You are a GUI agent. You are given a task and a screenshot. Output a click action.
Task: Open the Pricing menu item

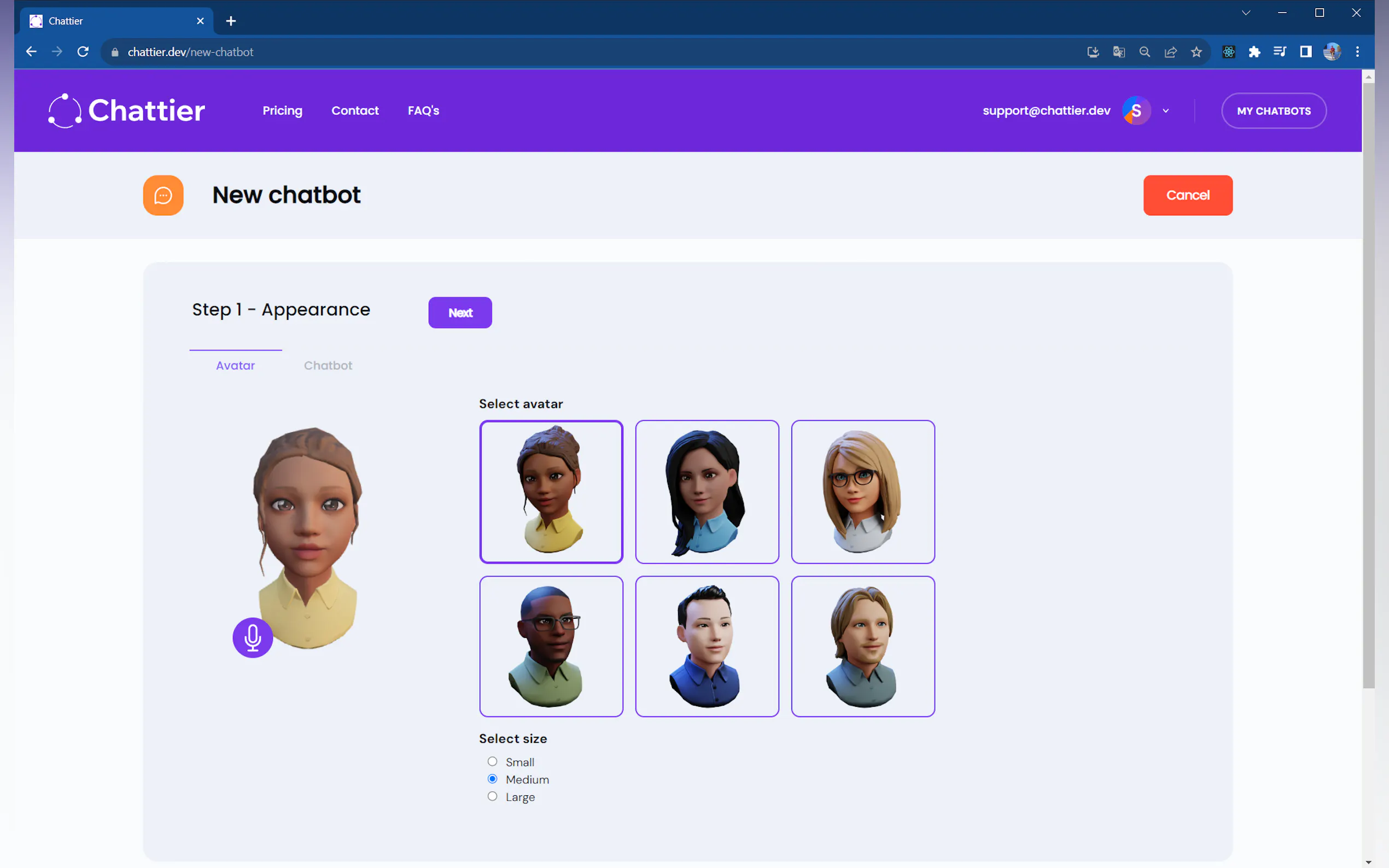pos(283,110)
